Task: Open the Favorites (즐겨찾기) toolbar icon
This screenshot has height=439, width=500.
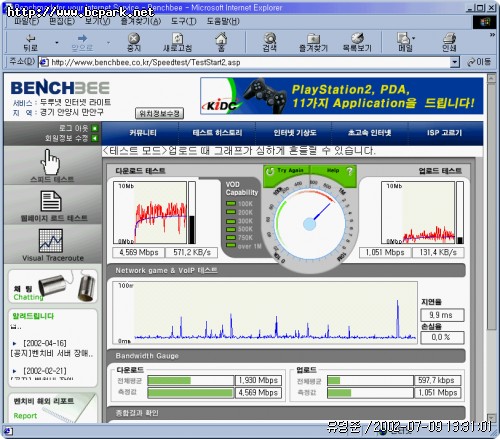Action: point(313,38)
